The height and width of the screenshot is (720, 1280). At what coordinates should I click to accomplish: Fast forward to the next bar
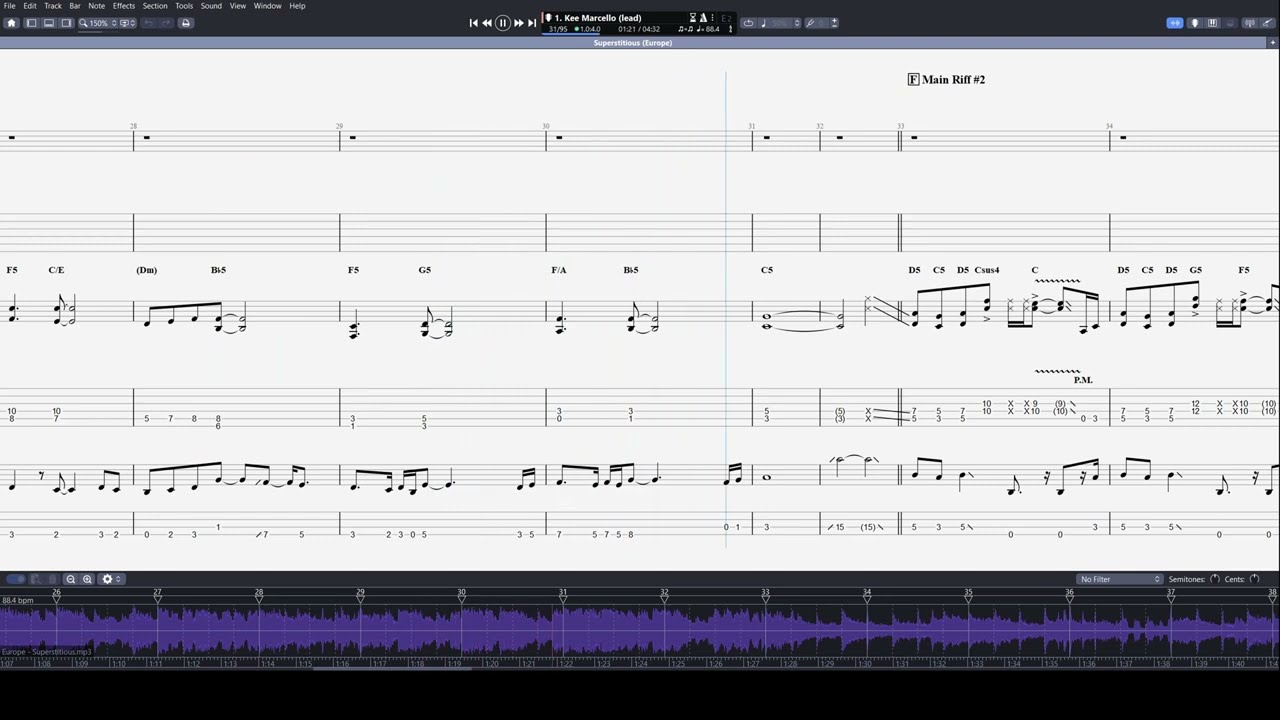click(519, 23)
